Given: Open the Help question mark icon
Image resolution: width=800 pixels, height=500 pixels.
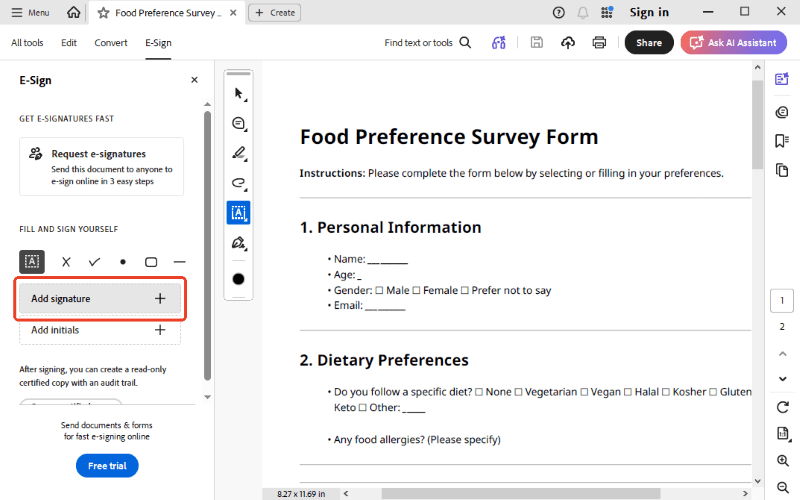Looking at the screenshot, I should pyautogui.click(x=559, y=13).
